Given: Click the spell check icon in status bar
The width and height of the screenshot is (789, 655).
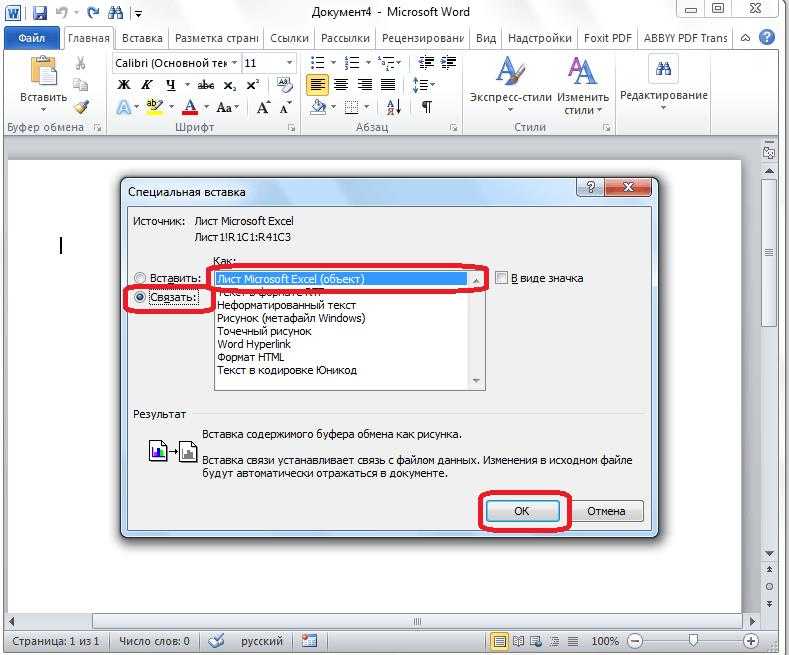Looking at the screenshot, I should pos(216,640).
